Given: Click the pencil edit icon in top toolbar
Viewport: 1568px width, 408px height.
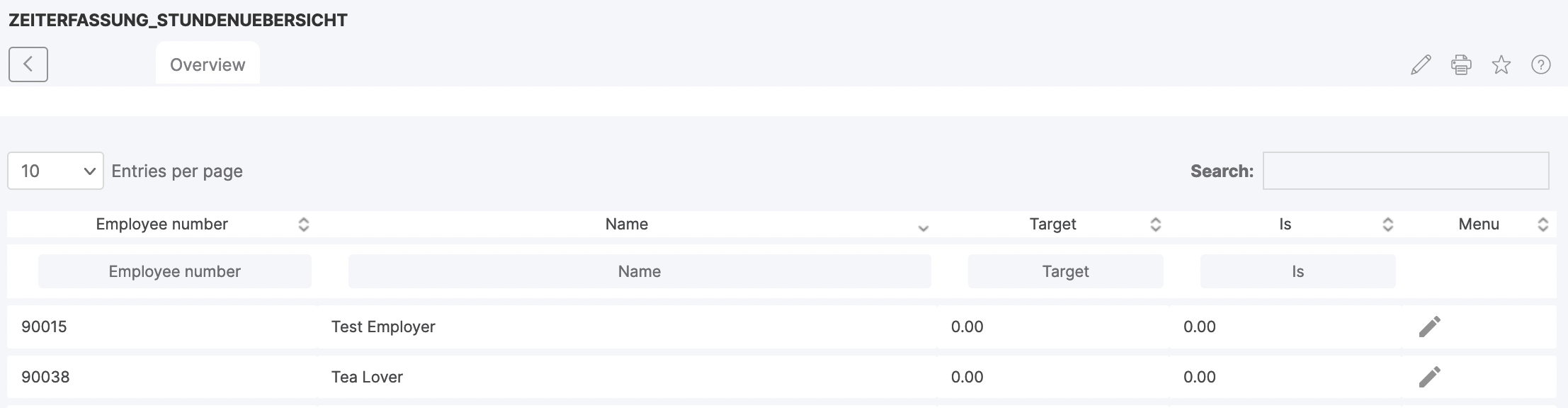Looking at the screenshot, I should tap(1421, 65).
